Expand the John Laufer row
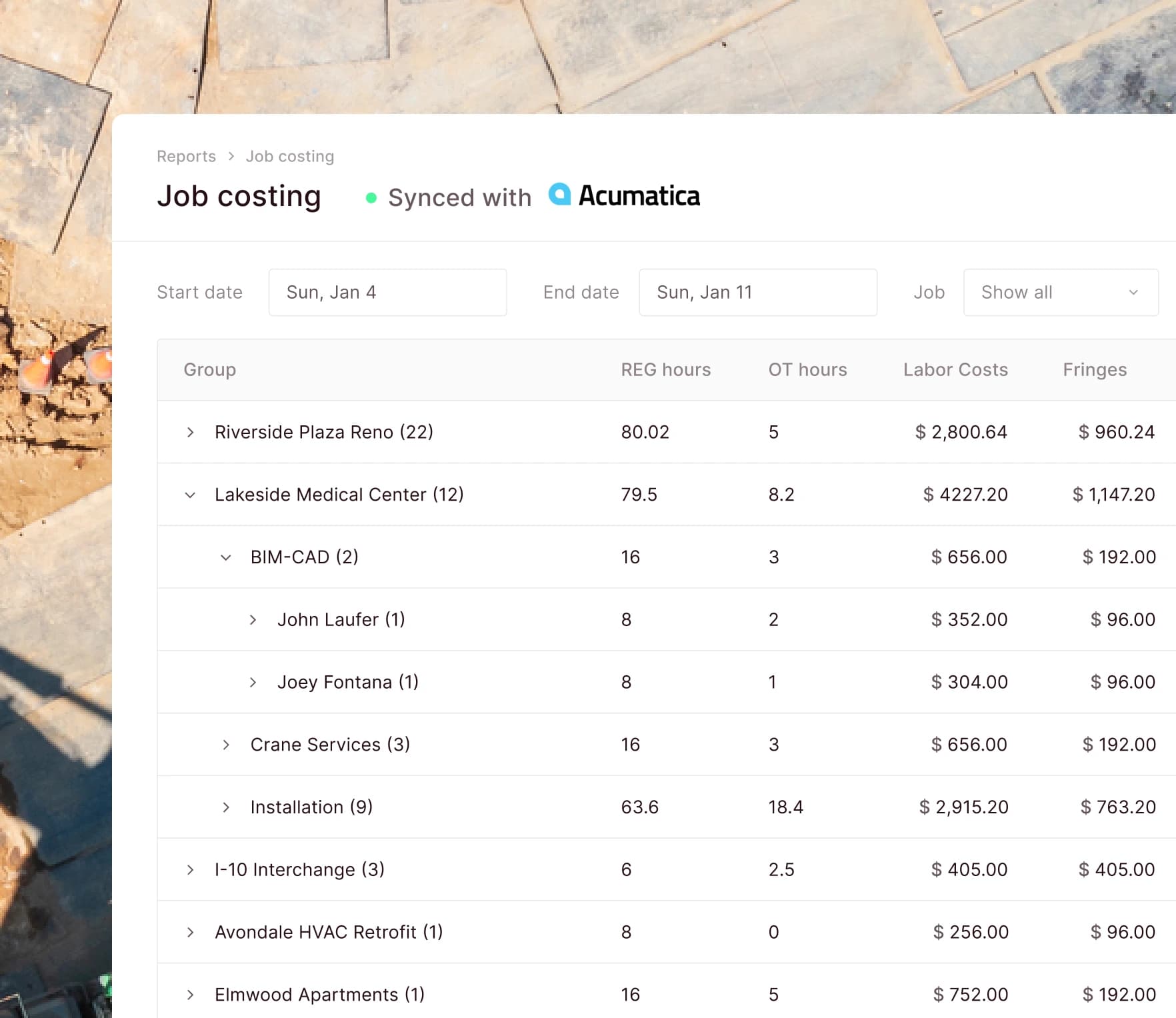This screenshot has height=1018, width=1176. pyautogui.click(x=253, y=619)
